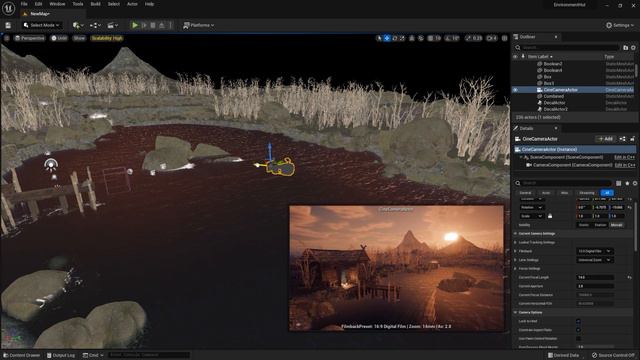640x360 pixels.
Task: Create new folder in Outliner
Action: click(625, 48)
